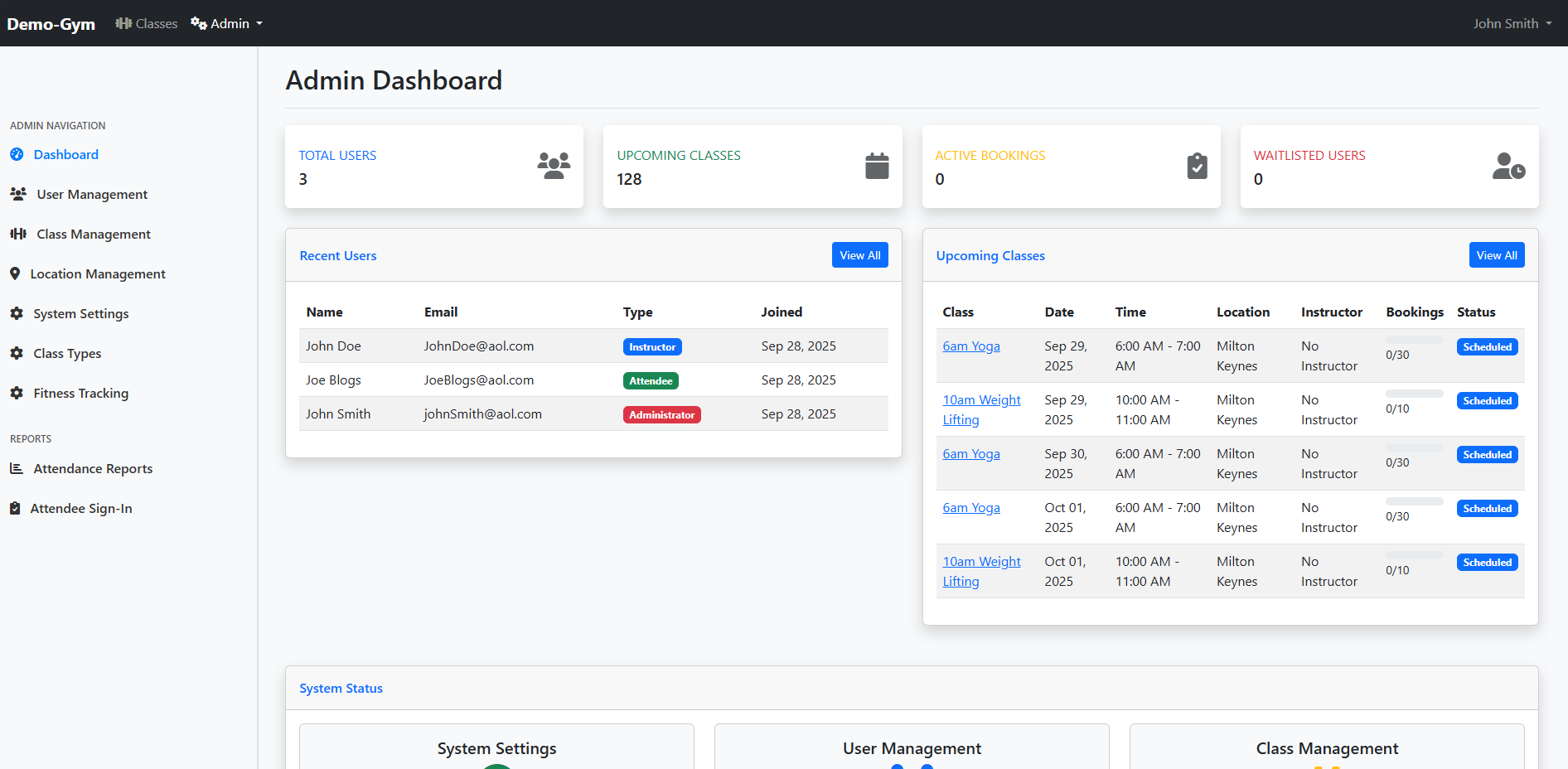Select the Administrator badge next to John Smith
The height and width of the screenshot is (769, 1568).
[x=661, y=414]
